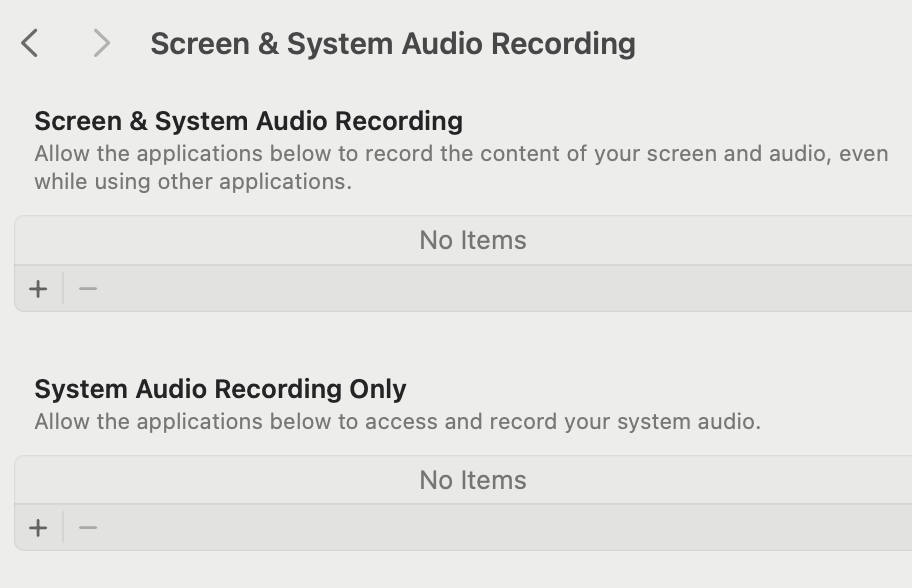
Task: Click divider between plus and minus in second list
Action: (63, 528)
